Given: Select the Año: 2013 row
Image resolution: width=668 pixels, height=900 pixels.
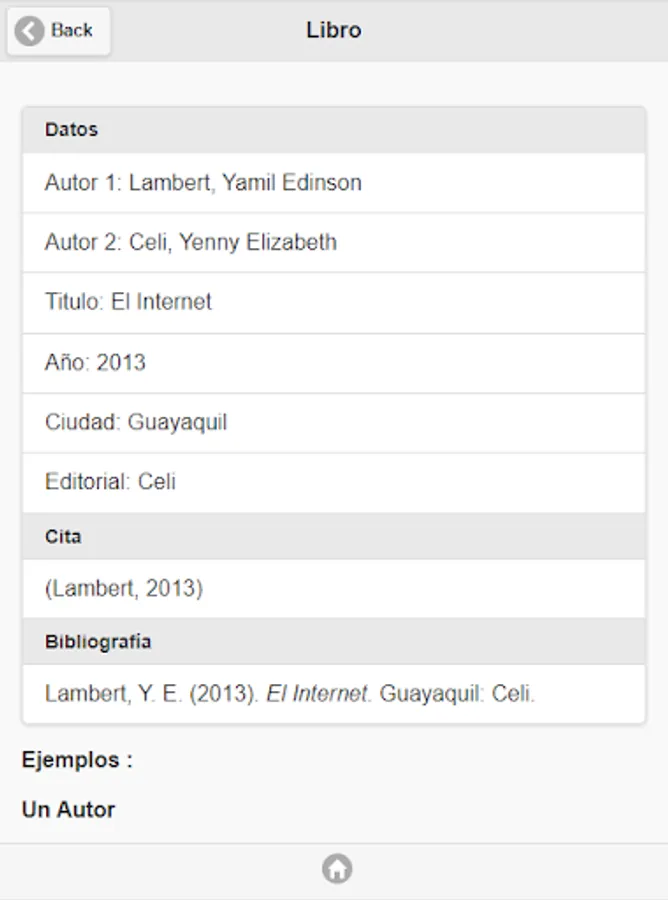Looking at the screenshot, I should (x=95, y=362).
